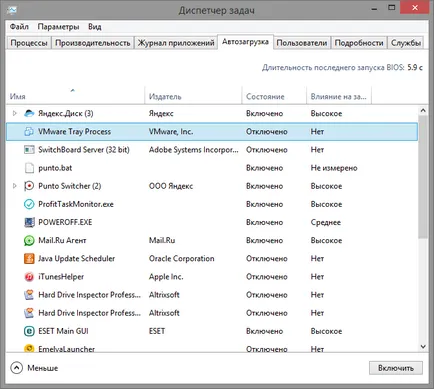Click the punto.bat file icon
Viewport: 434px width, 389px height.
pos(29,168)
